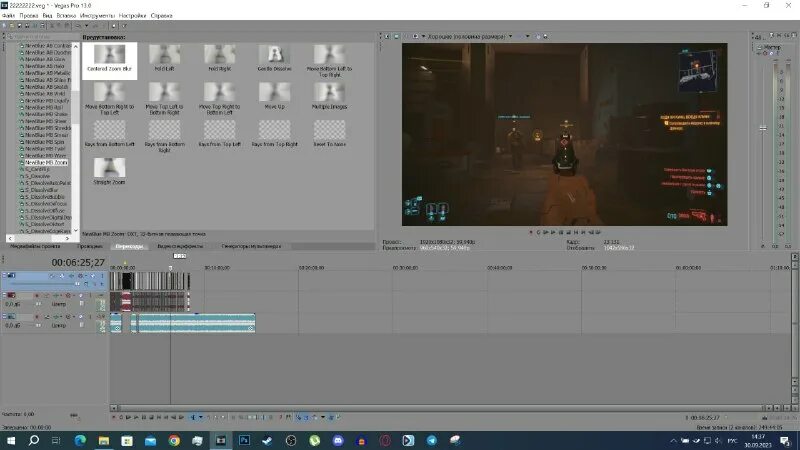Open automation settings dropdown on first audio track
This screenshot has width=800, height=450.
(x=74, y=295)
